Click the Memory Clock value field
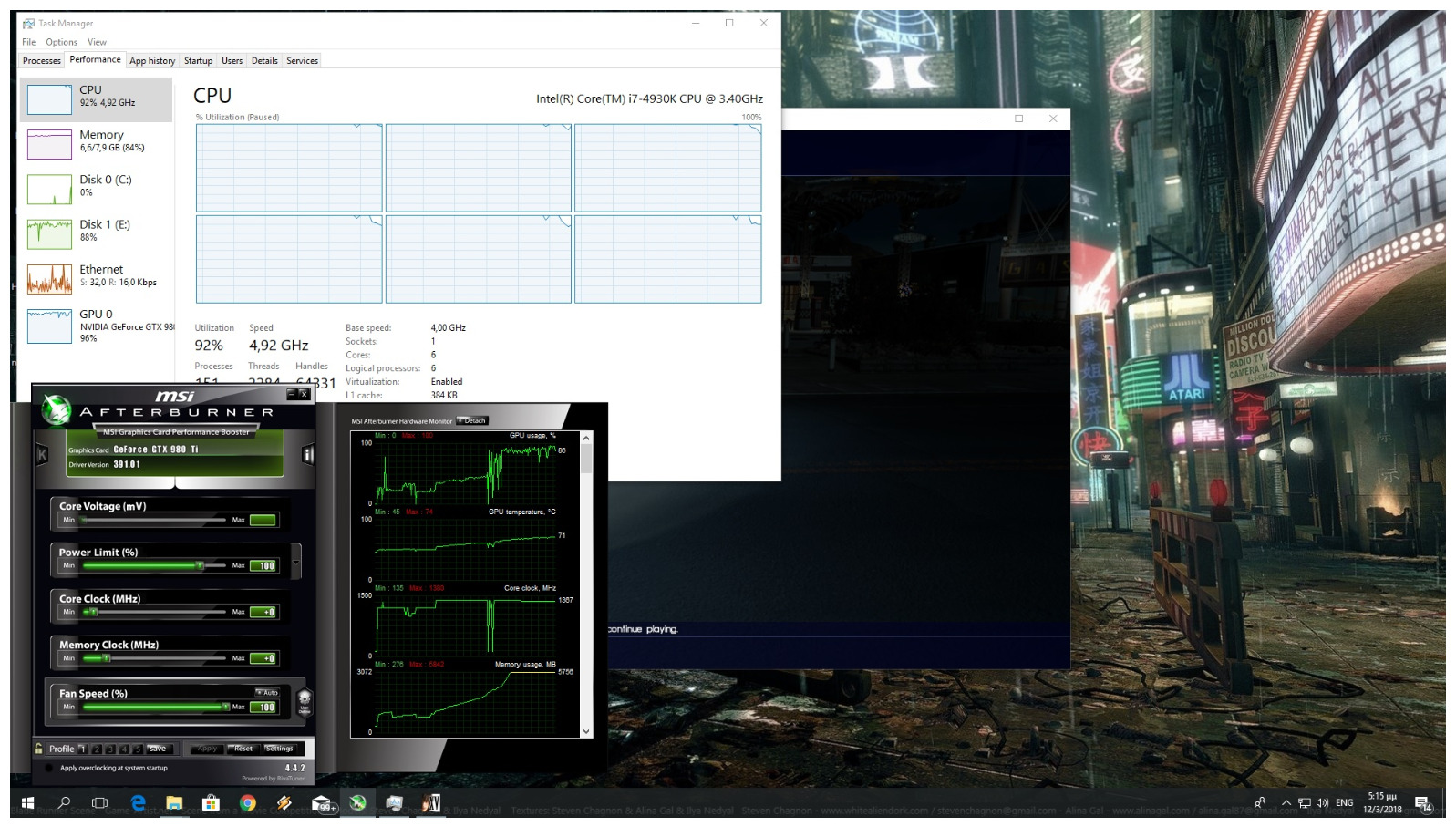The height and width of the screenshot is (827, 1456). pos(263,657)
